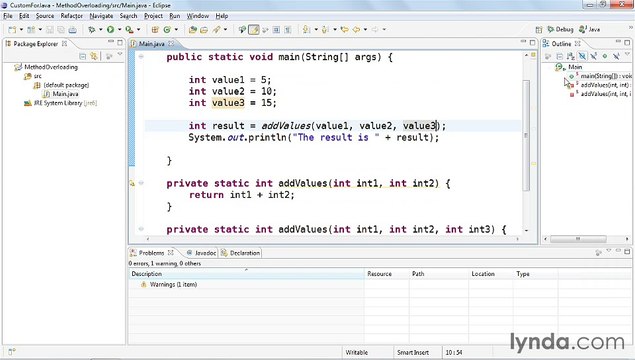Click the New Java Package icon
The image size is (635, 360).
[x=155, y=30]
